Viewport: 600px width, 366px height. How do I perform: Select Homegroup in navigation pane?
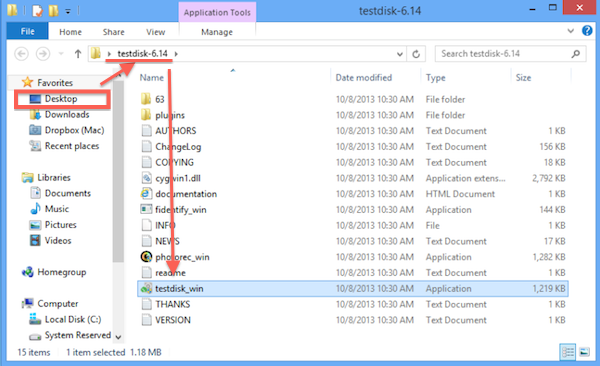click(61, 272)
